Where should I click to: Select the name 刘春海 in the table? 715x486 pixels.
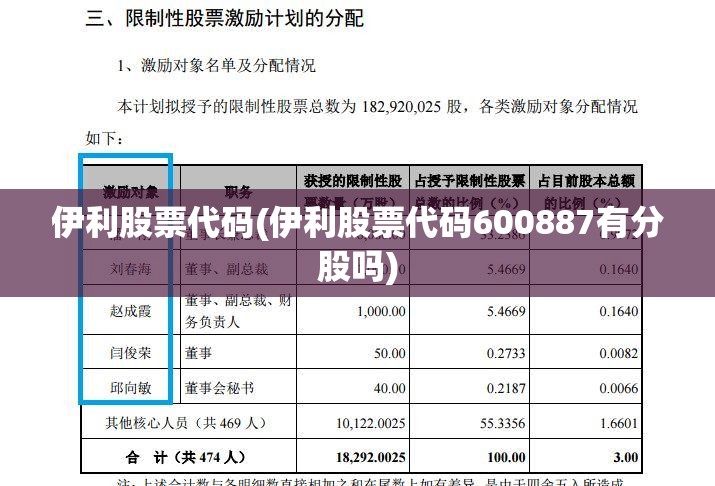coord(130,269)
